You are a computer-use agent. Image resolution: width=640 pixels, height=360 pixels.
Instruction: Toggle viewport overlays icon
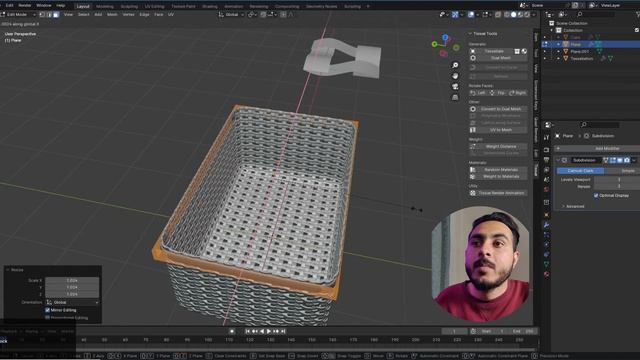[x=471, y=14]
